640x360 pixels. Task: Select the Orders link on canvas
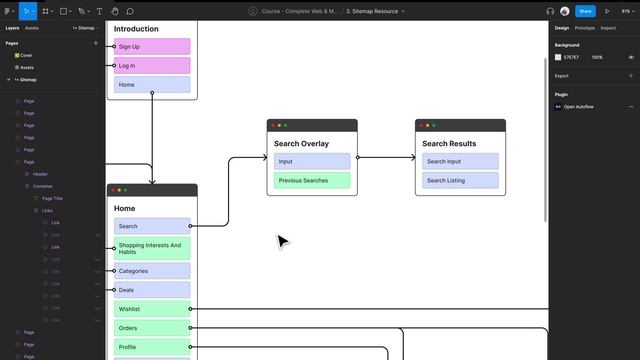point(152,328)
